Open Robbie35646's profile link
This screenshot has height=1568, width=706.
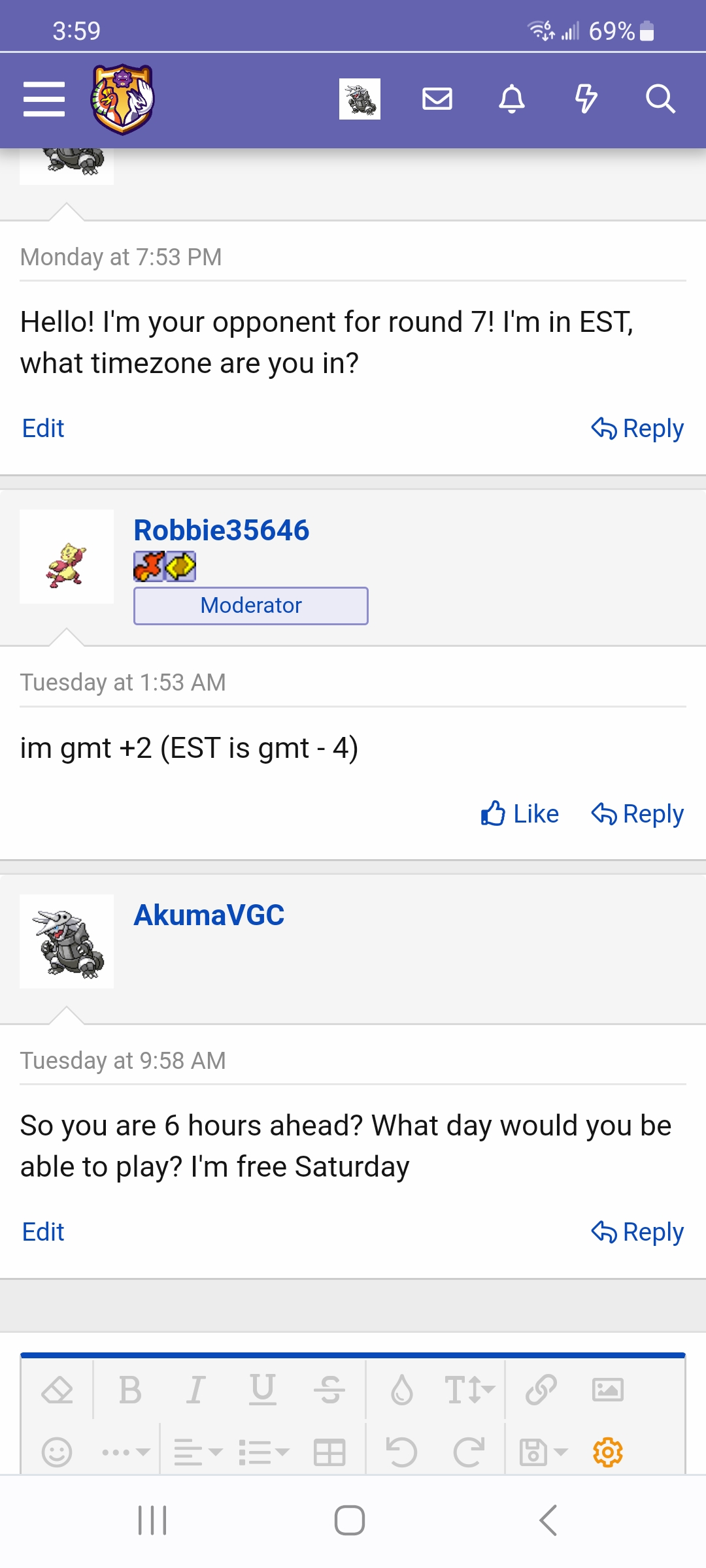click(x=221, y=531)
